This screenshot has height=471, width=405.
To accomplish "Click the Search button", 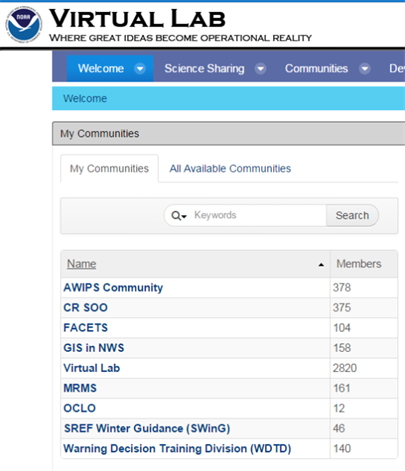I will [352, 215].
